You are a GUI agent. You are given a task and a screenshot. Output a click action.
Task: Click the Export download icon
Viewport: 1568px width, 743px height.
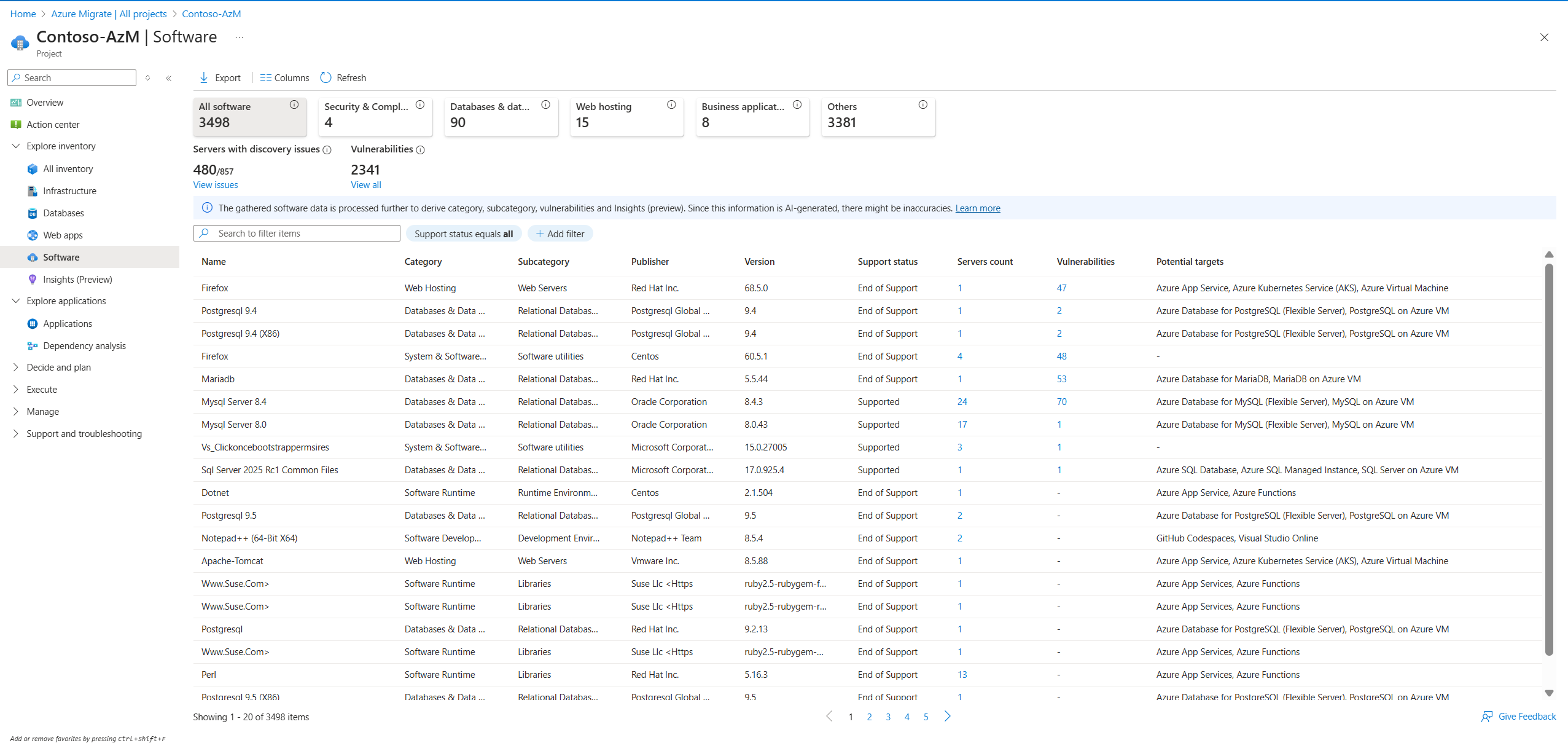pyautogui.click(x=204, y=77)
